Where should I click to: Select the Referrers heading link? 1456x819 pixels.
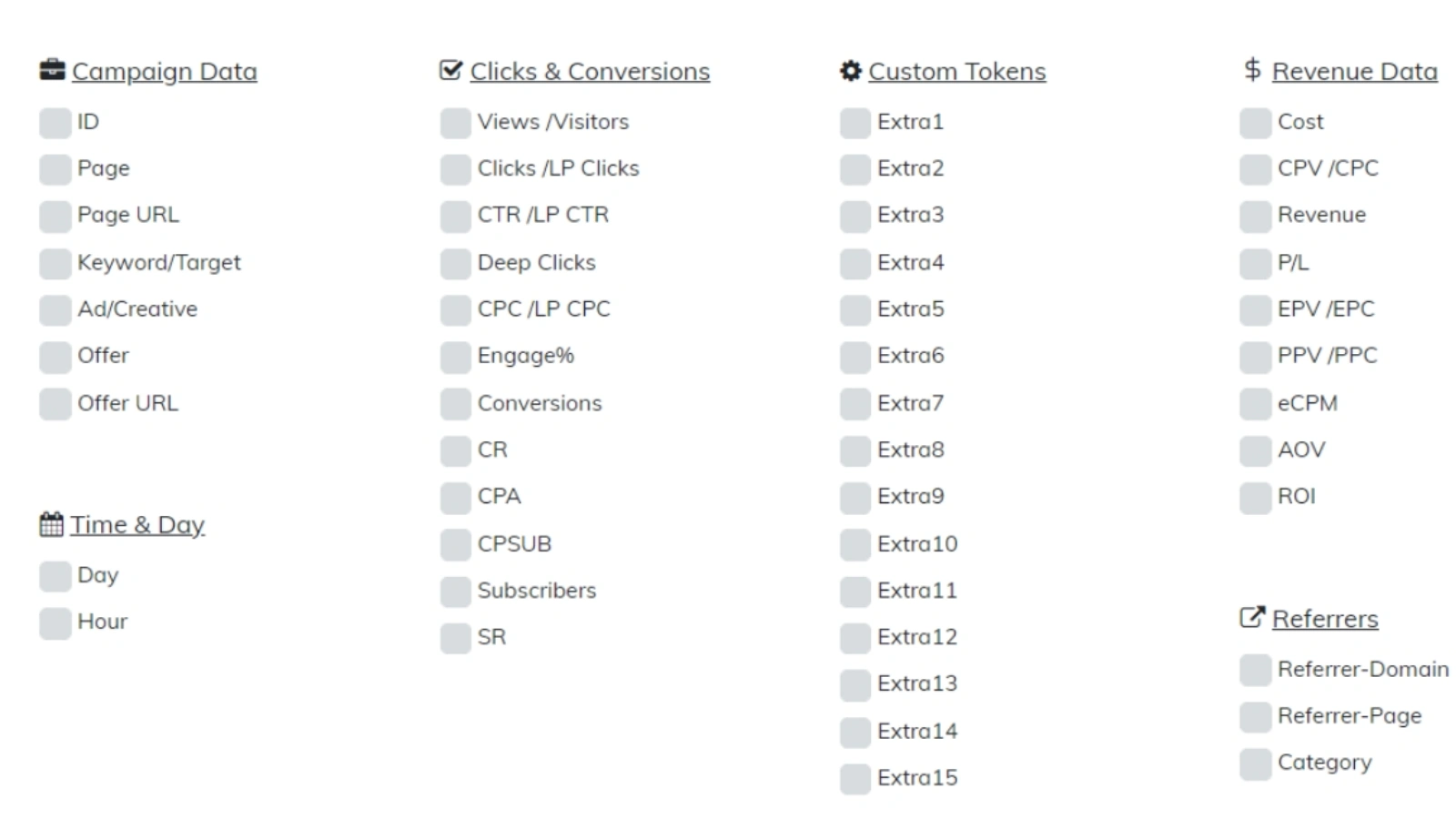pos(1324,619)
